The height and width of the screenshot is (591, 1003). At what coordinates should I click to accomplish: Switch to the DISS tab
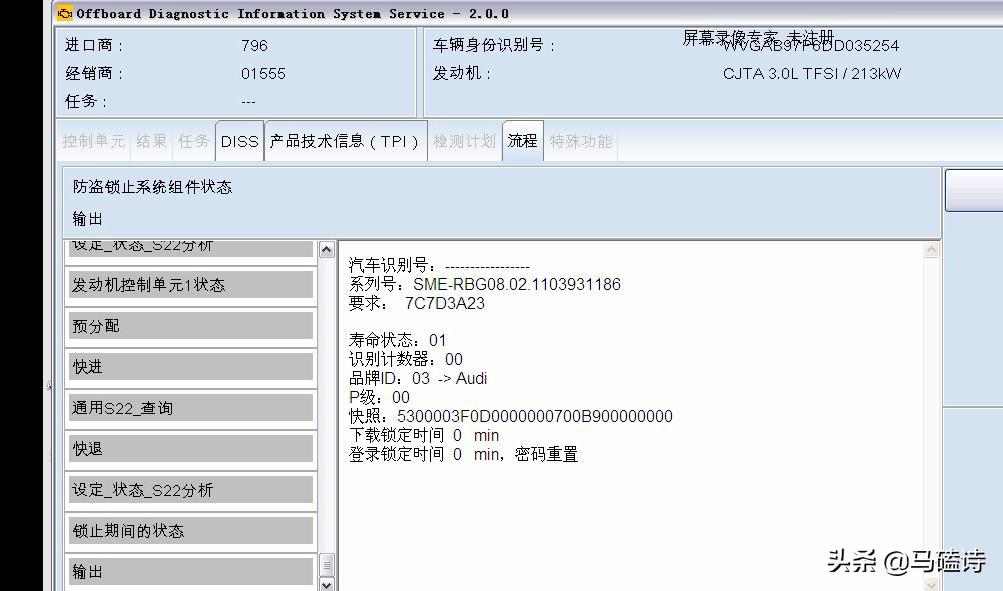[239, 141]
